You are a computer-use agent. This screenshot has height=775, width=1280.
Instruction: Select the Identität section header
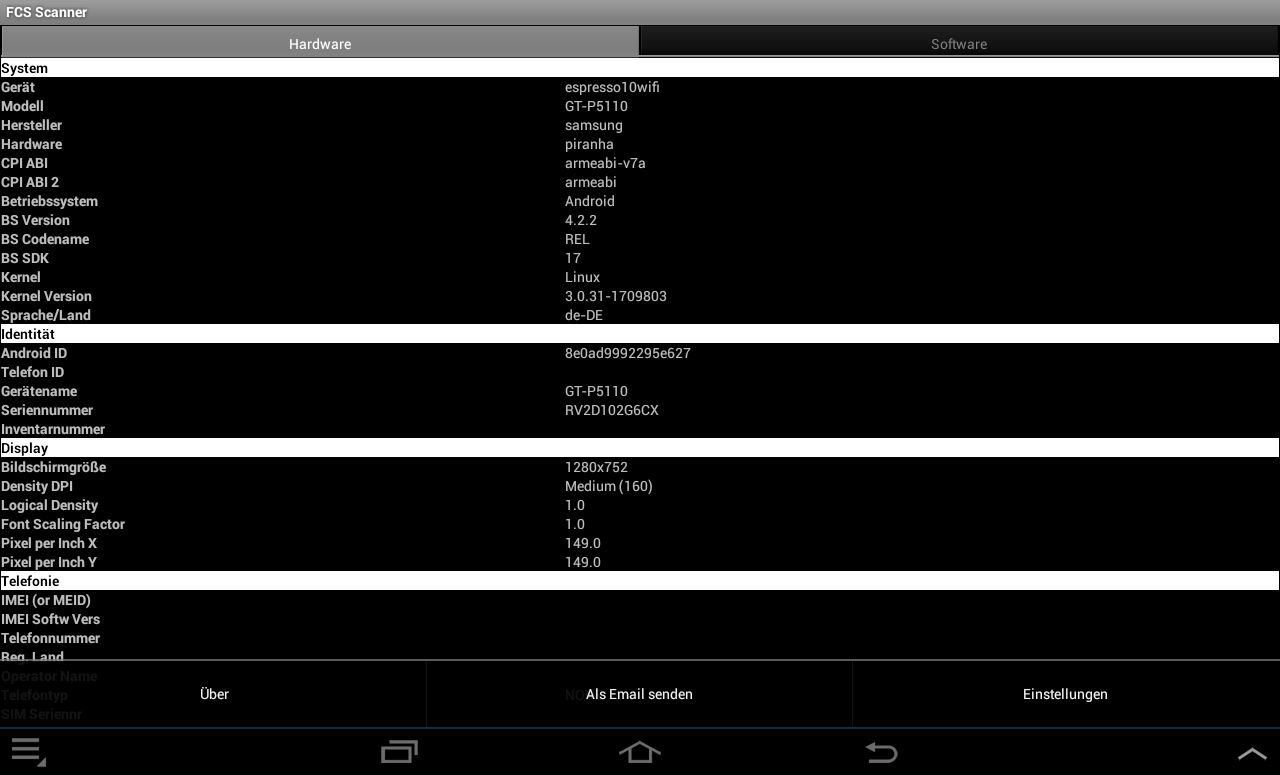pyautogui.click(x=640, y=334)
